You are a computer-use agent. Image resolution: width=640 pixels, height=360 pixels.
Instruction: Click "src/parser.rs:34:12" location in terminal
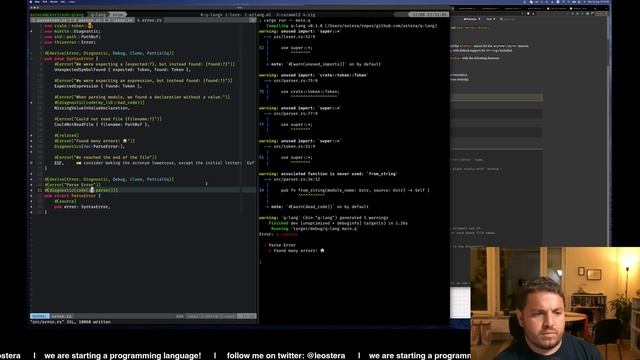[297, 179]
